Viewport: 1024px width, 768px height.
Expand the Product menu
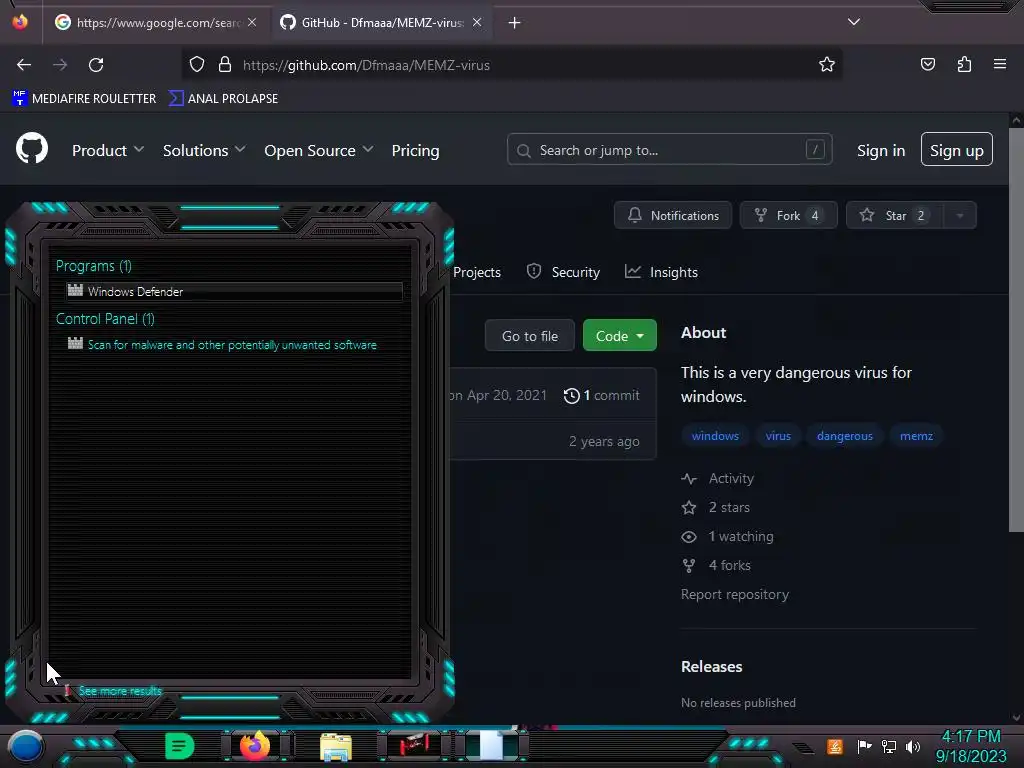coord(108,150)
